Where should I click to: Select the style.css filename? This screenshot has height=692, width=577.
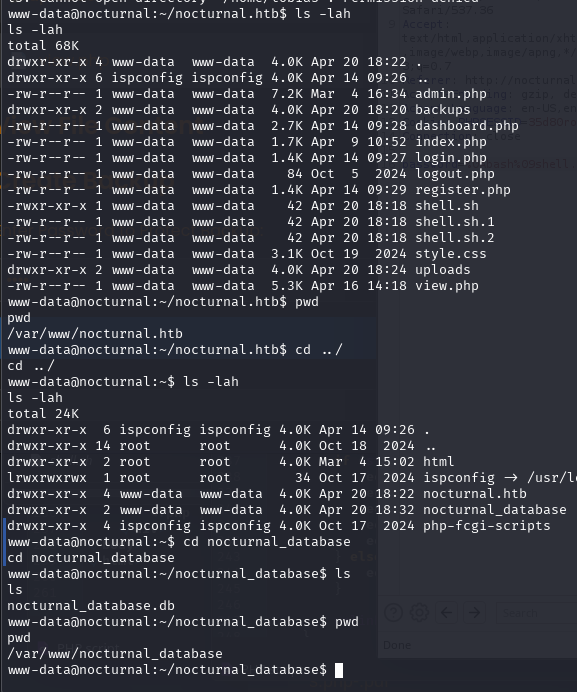[x=450, y=254]
